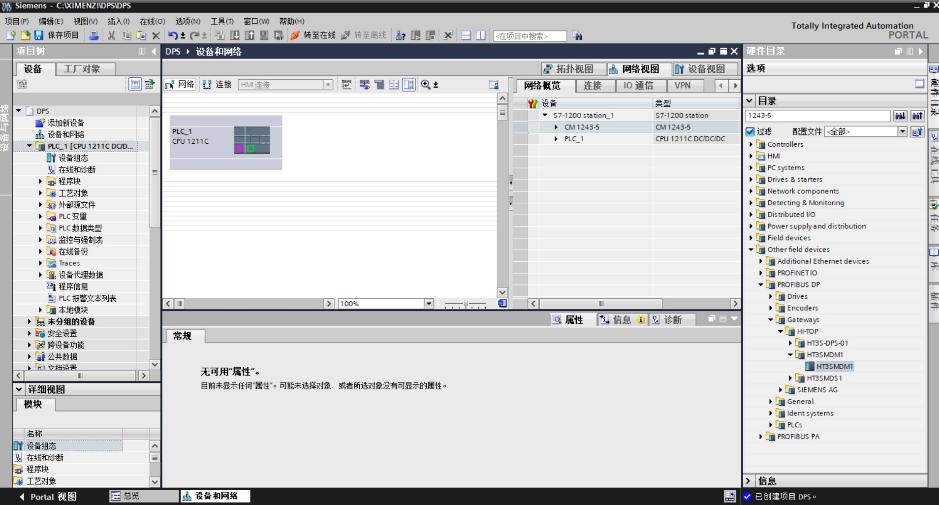Expand Distributed I/O catalog folder

(751, 214)
